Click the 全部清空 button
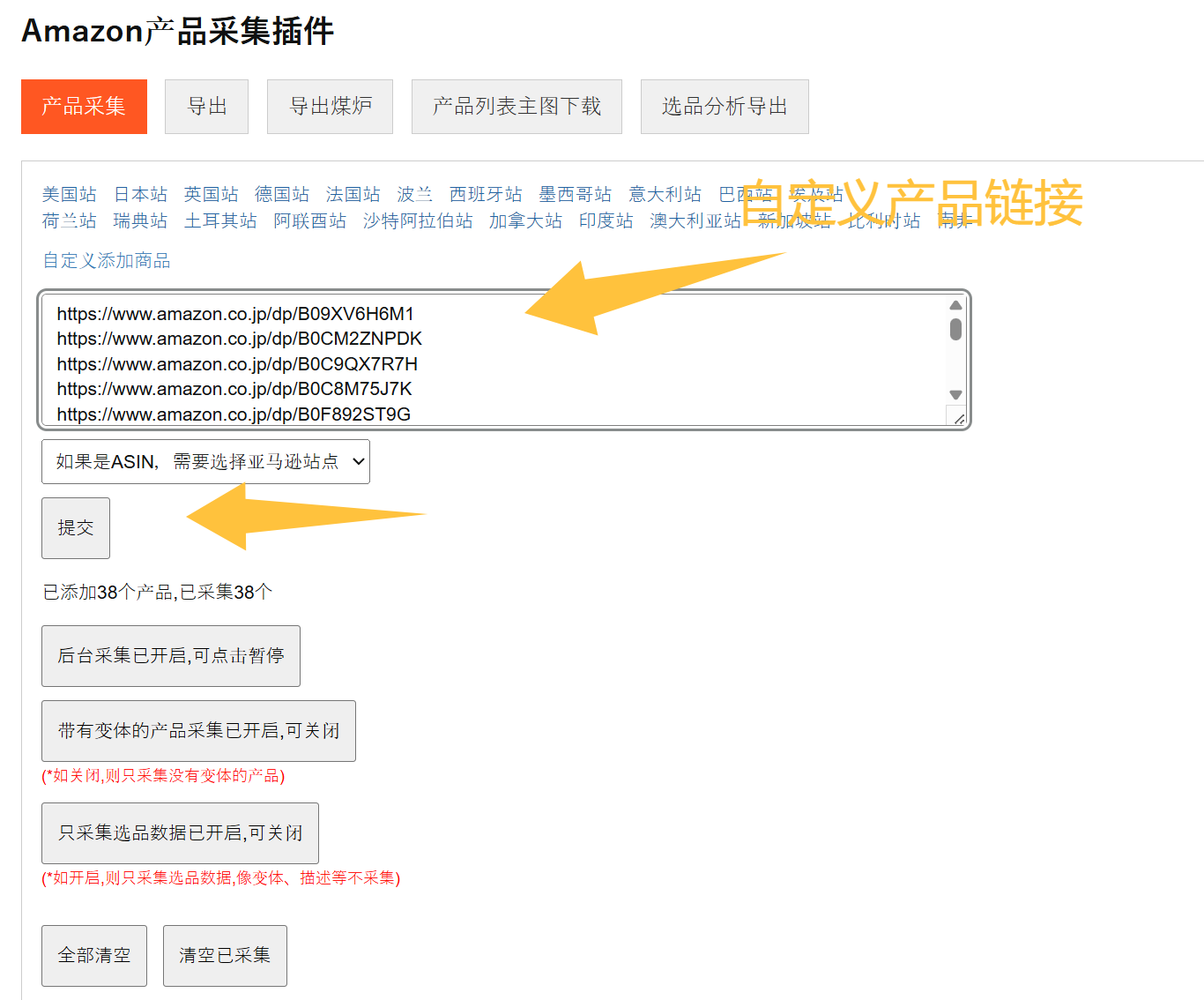The width and height of the screenshot is (1204, 1000). (94, 955)
